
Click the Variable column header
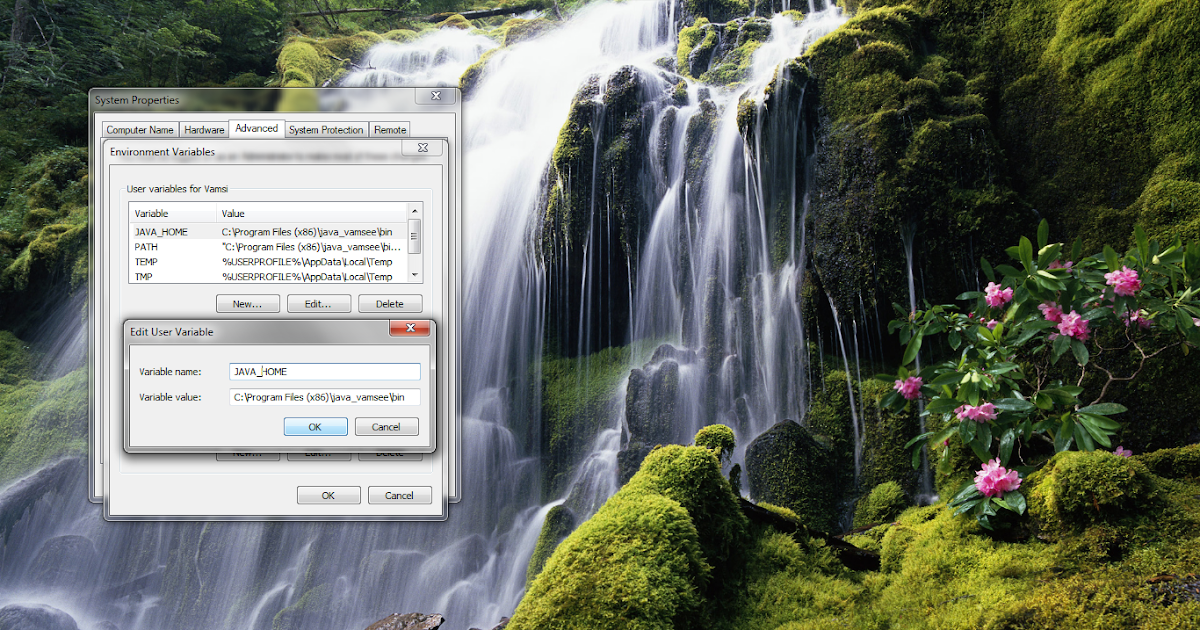pos(173,213)
